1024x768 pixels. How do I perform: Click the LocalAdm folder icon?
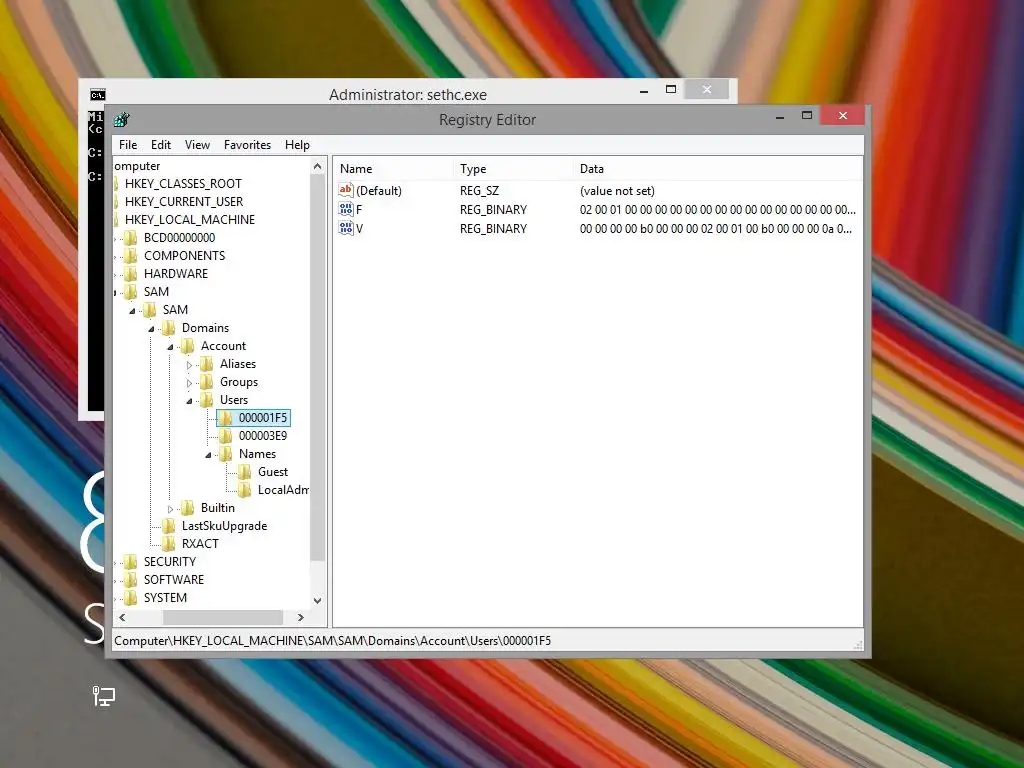tap(244, 489)
